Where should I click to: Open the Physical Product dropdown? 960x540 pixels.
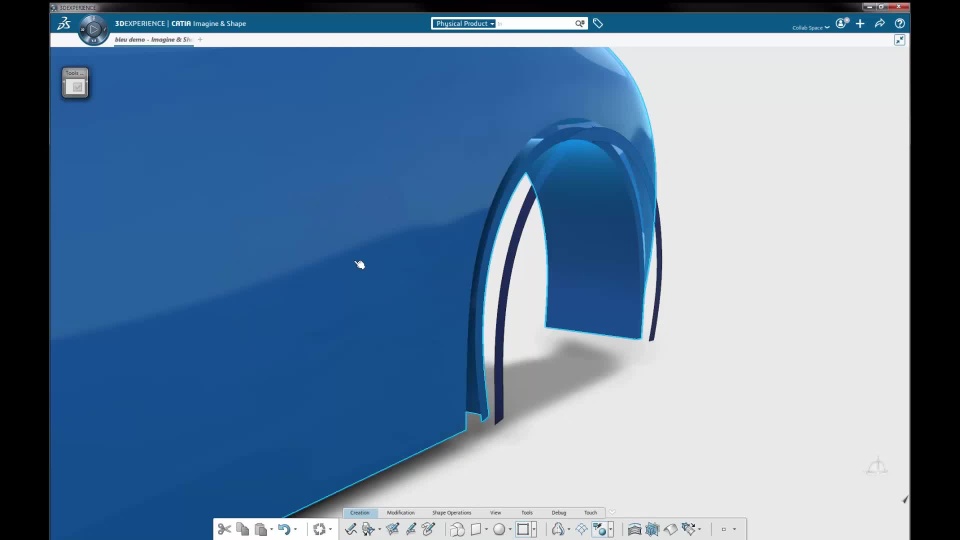[464, 23]
